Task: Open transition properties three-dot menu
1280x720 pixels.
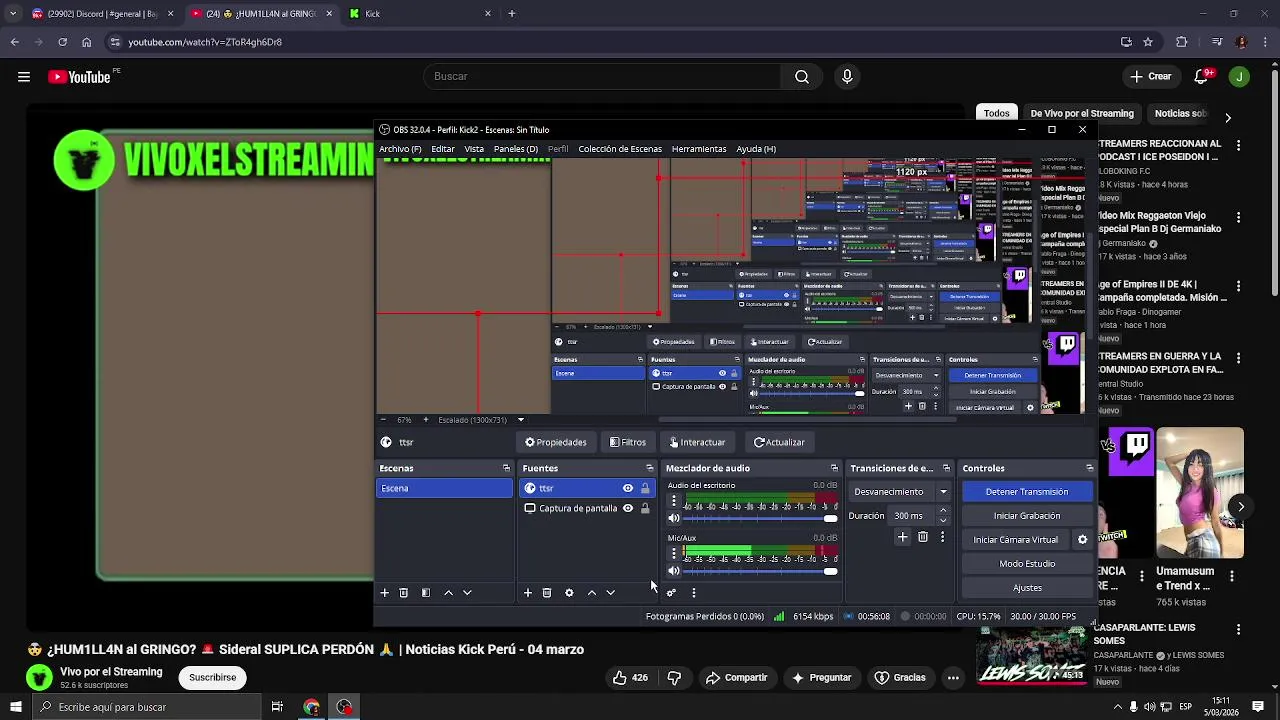Action: pyautogui.click(x=942, y=537)
